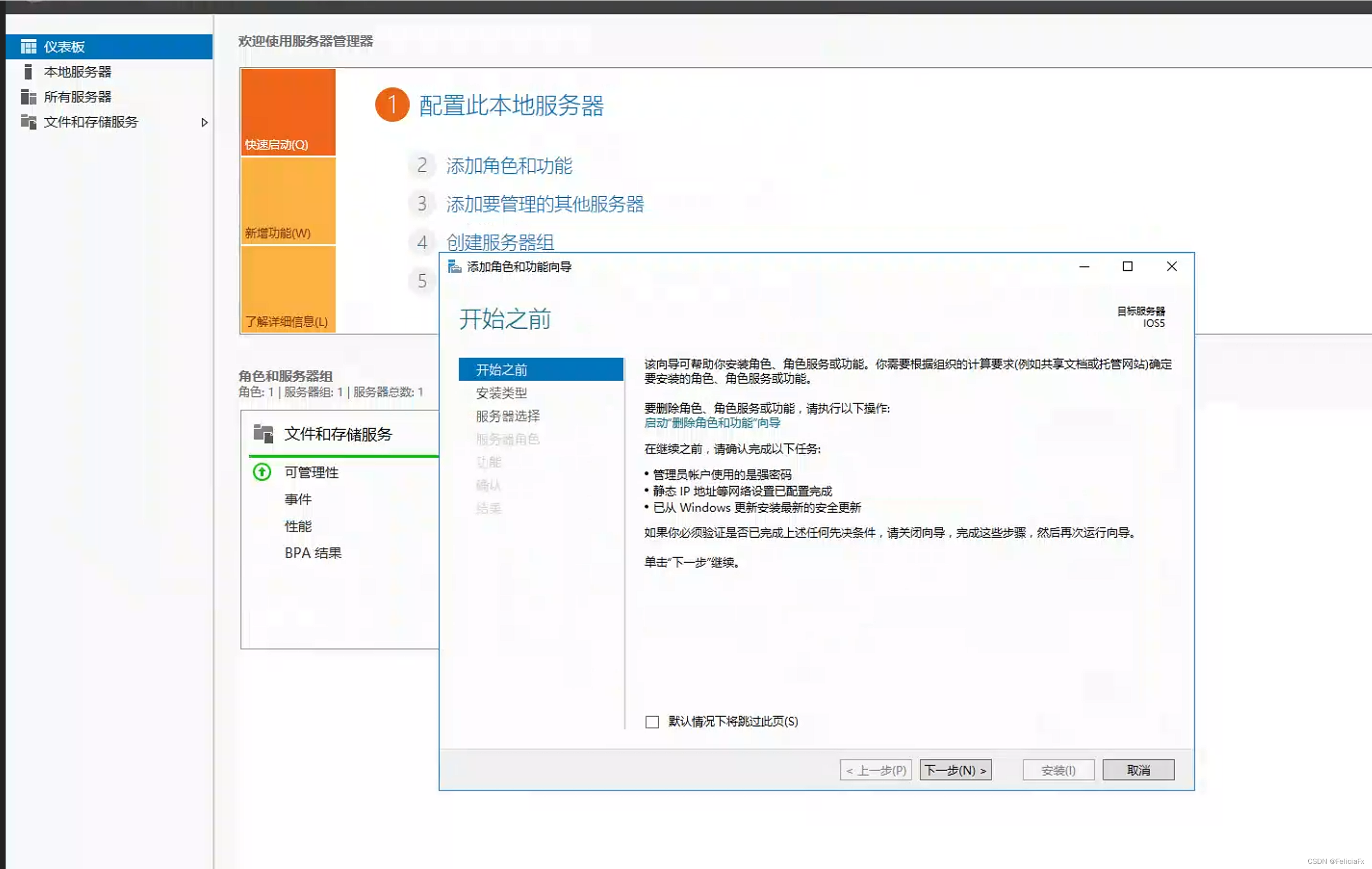Select 仪表板 in the left navigation
This screenshot has height=869, width=1372.
pos(109,46)
